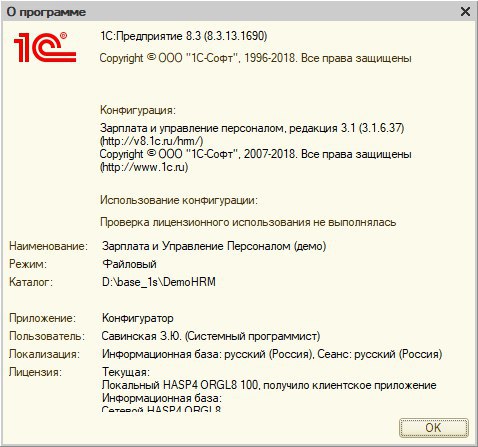This screenshot has width=478, height=447.
Task: Click the 'Использование конфигурации:' heading
Action: pos(179,200)
